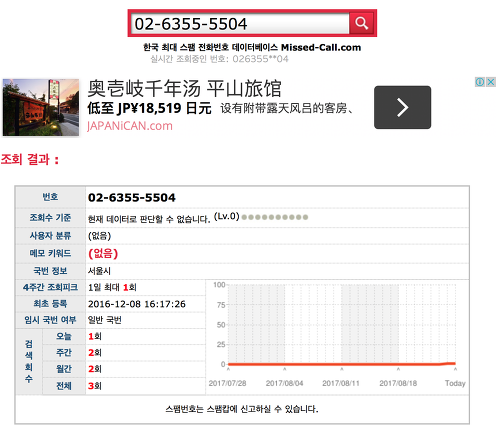Click the chart marker at 2017/07/28
Viewport: 500px width, 429px height.
[x=228, y=369]
